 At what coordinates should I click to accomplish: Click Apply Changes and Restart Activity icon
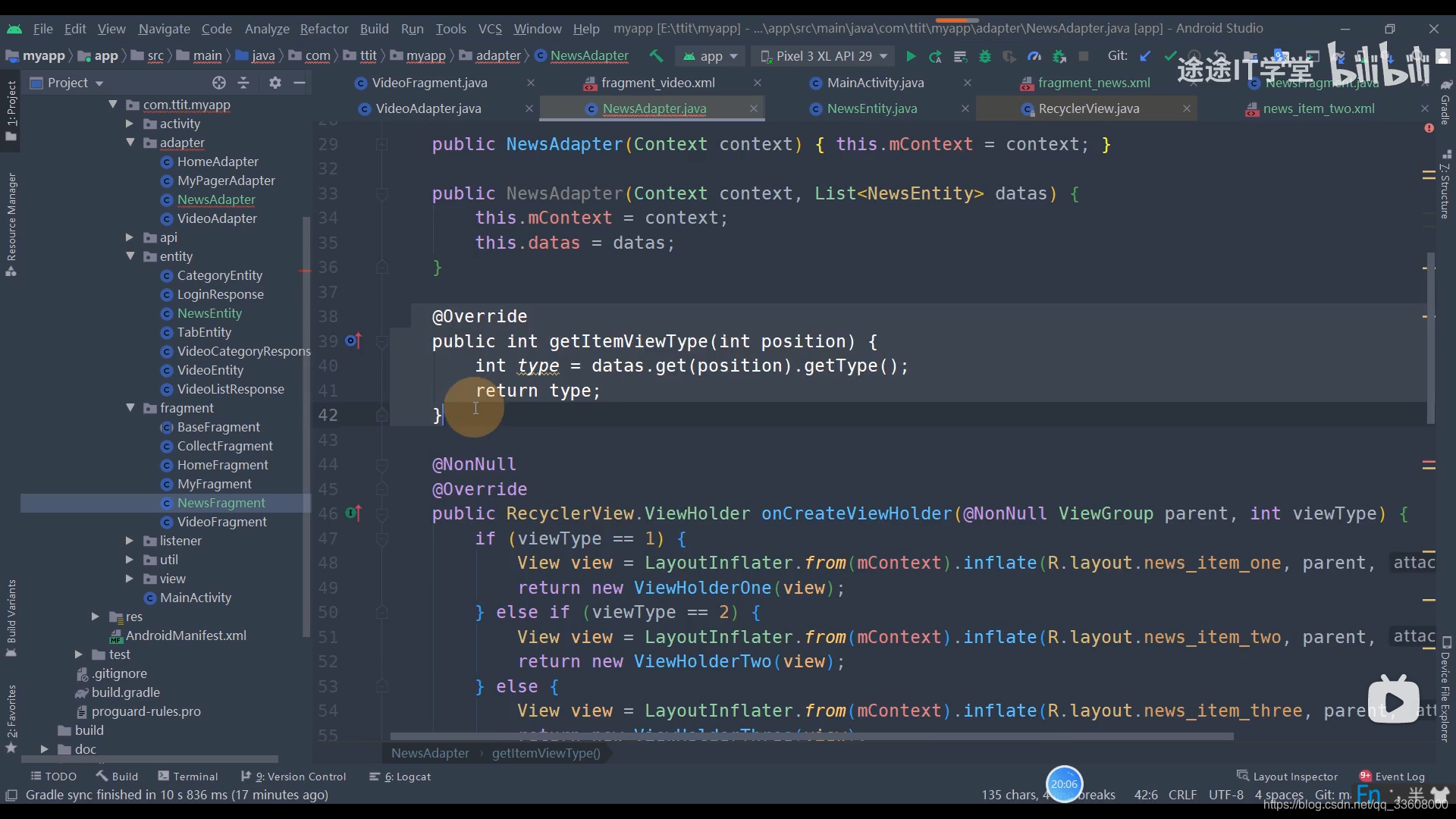pos(935,56)
